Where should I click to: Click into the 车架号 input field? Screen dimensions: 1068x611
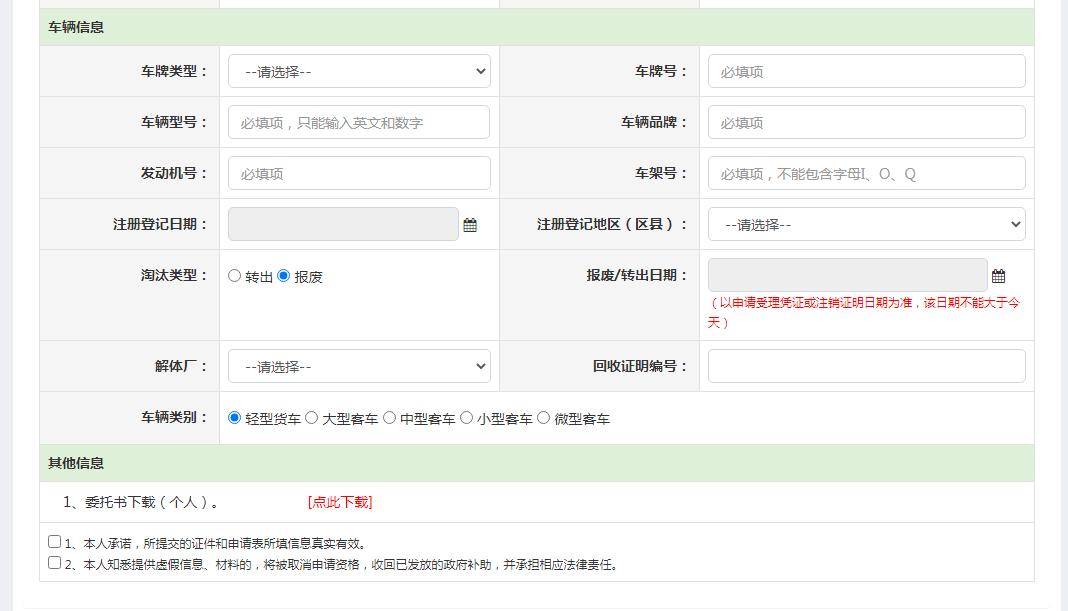[866, 172]
